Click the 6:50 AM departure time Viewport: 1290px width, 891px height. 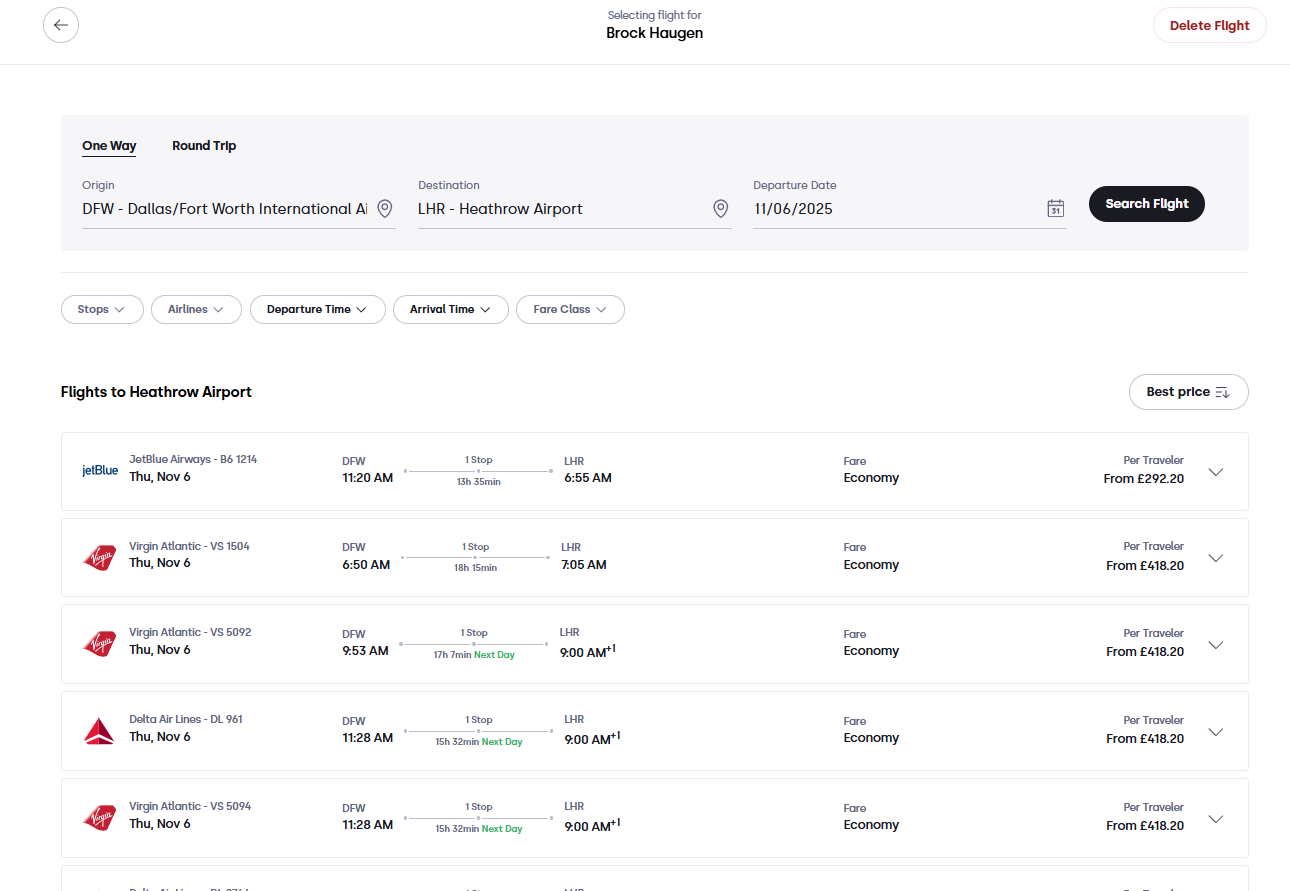pyautogui.click(x=366, y=565)
